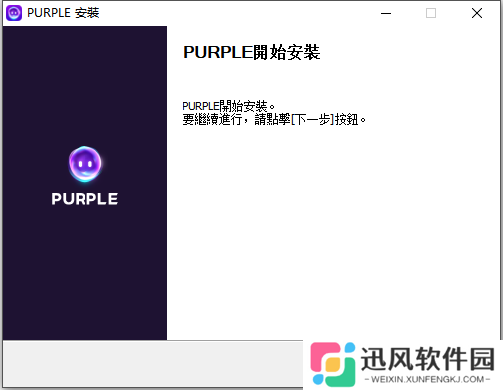Image resolution: width=503 pixels, height=390 pixels.
Task: Click the bracketed [下一步] text
Action: click(x=312, y=119)
